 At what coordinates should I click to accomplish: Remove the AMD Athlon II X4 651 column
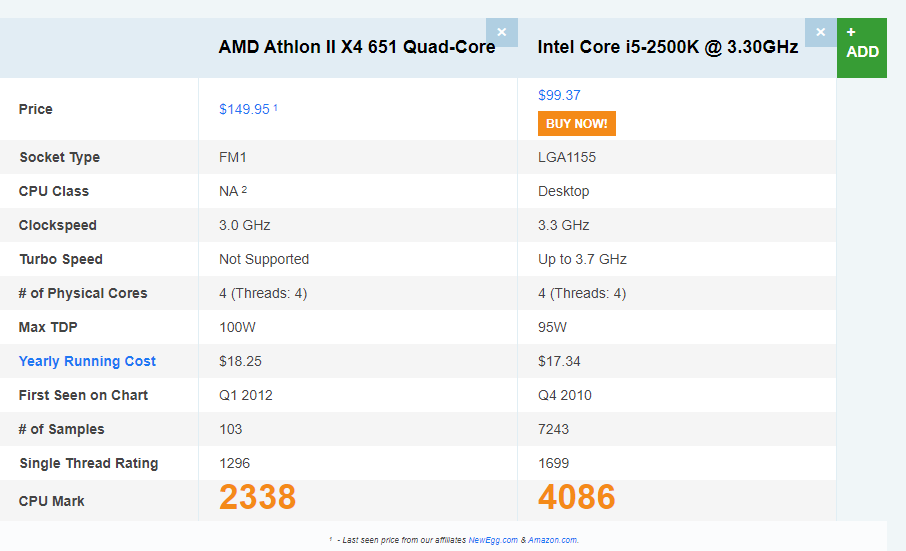[x=501, y=32]
